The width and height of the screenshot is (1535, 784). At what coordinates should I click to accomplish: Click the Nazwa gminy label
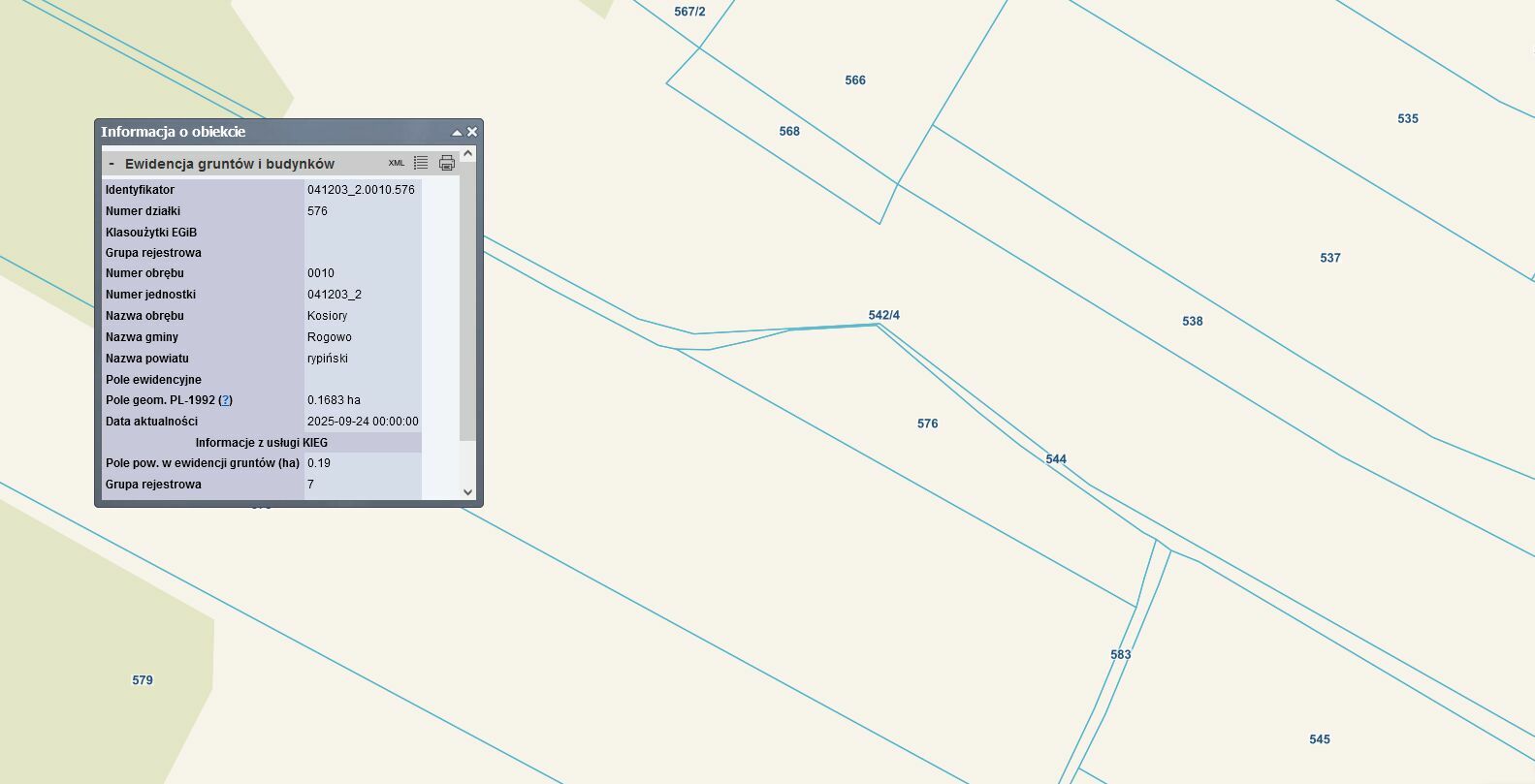142,337
